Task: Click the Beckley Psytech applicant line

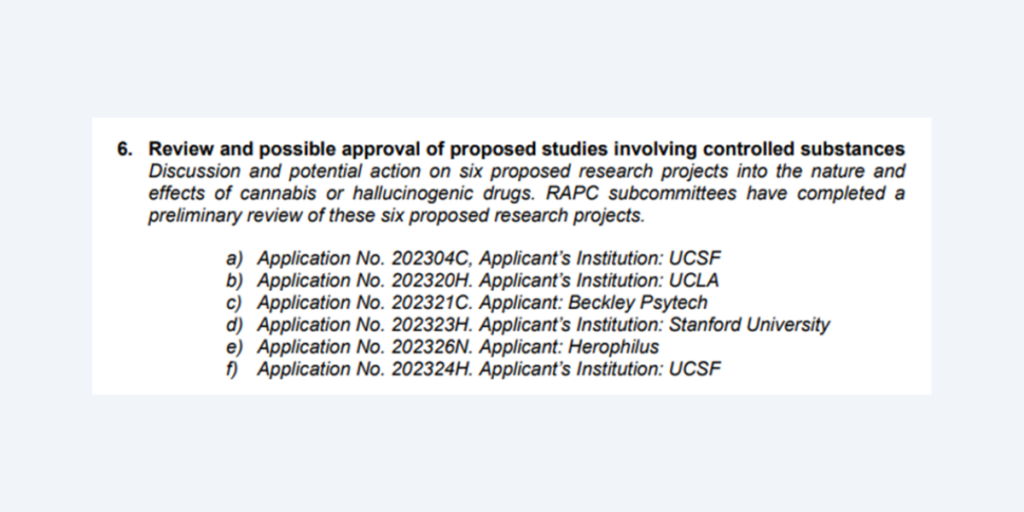Action: (x=482, y=303)
